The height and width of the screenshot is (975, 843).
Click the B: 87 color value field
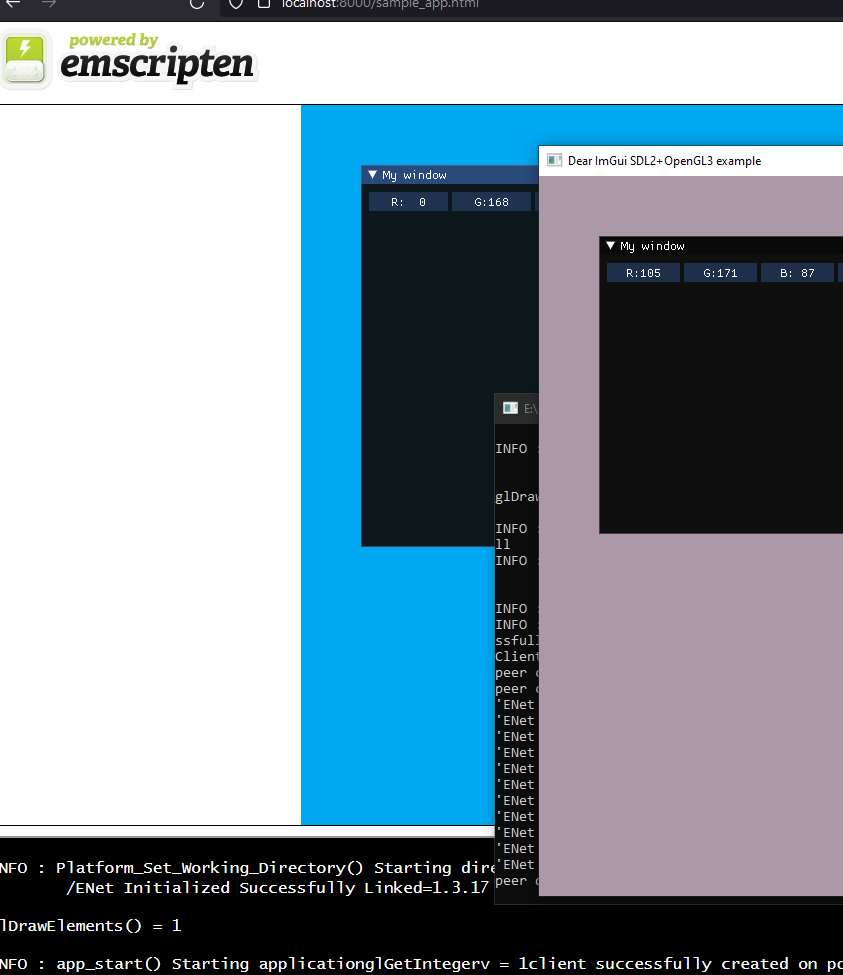click(x=797, y=272)
